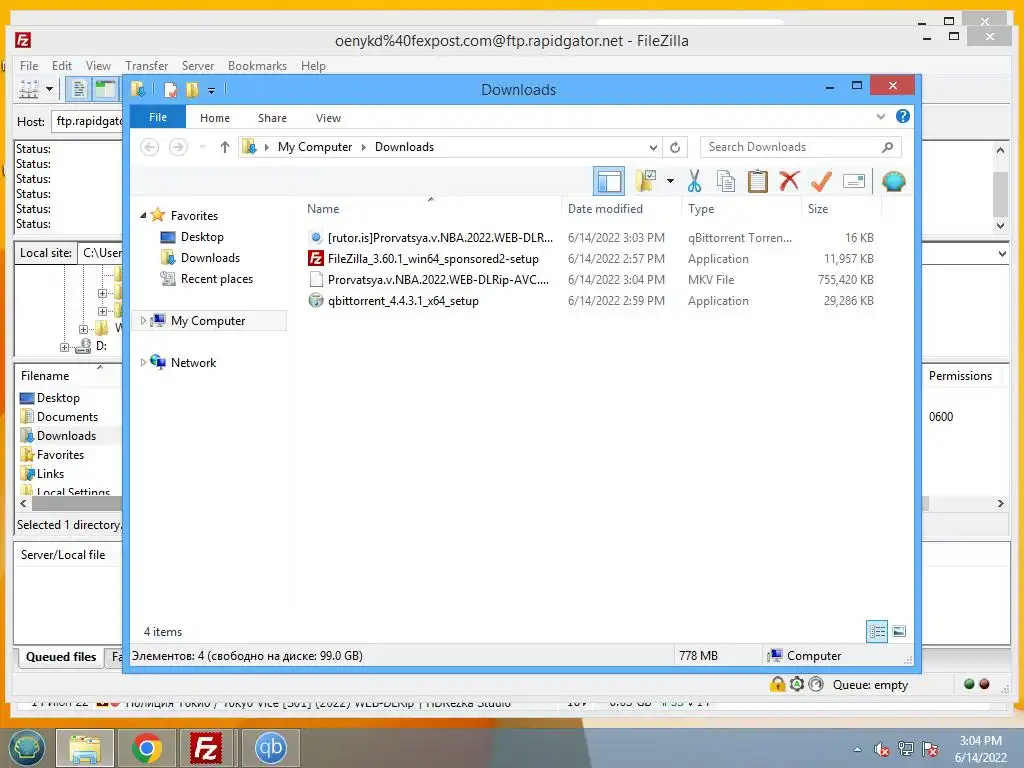Select the Queued files tab in FileZilla
This screenshot has height=768, width=1024.
[x=61, y=657]
